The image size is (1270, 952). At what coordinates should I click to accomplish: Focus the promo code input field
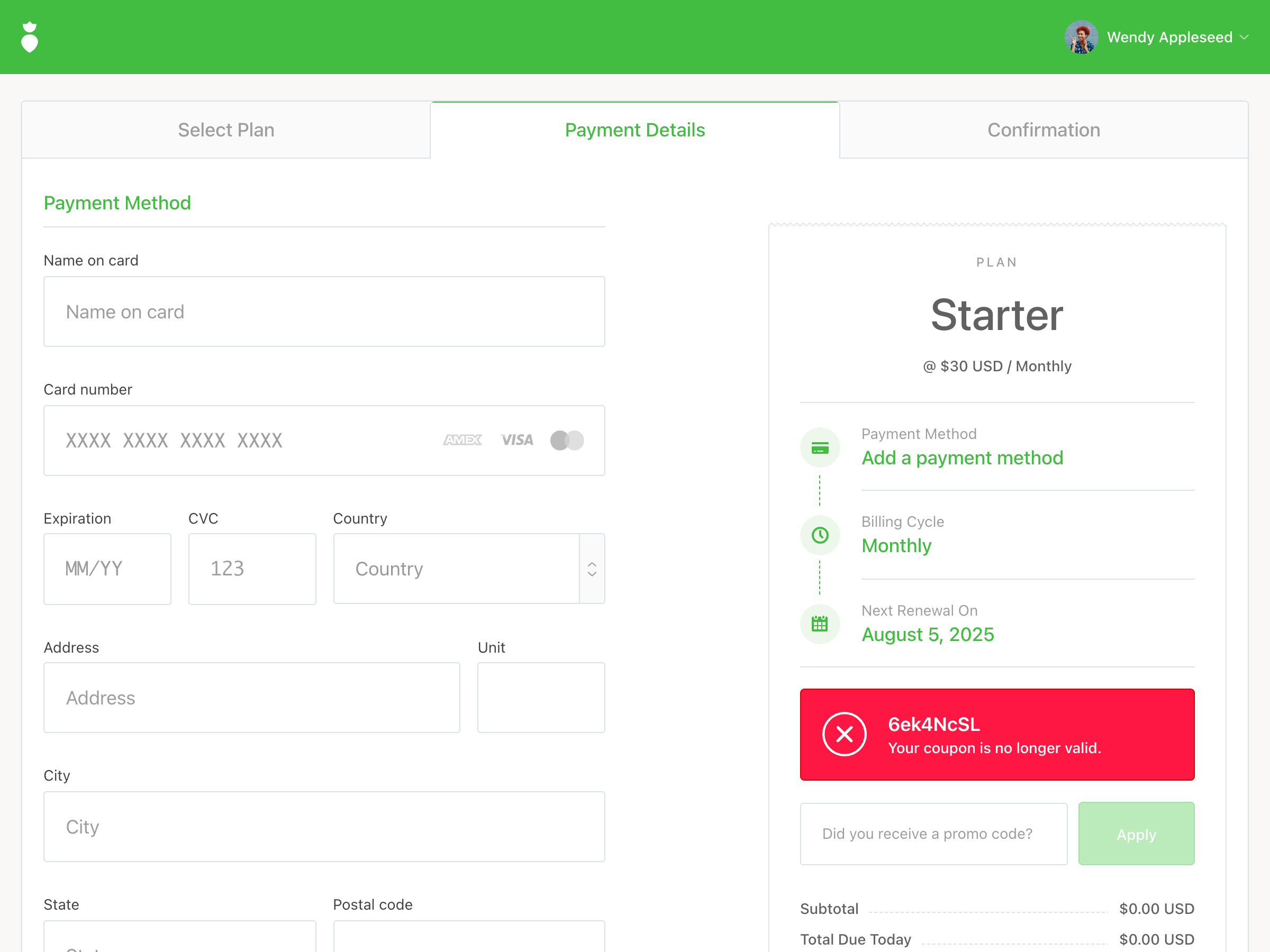[x=933, y=833]
